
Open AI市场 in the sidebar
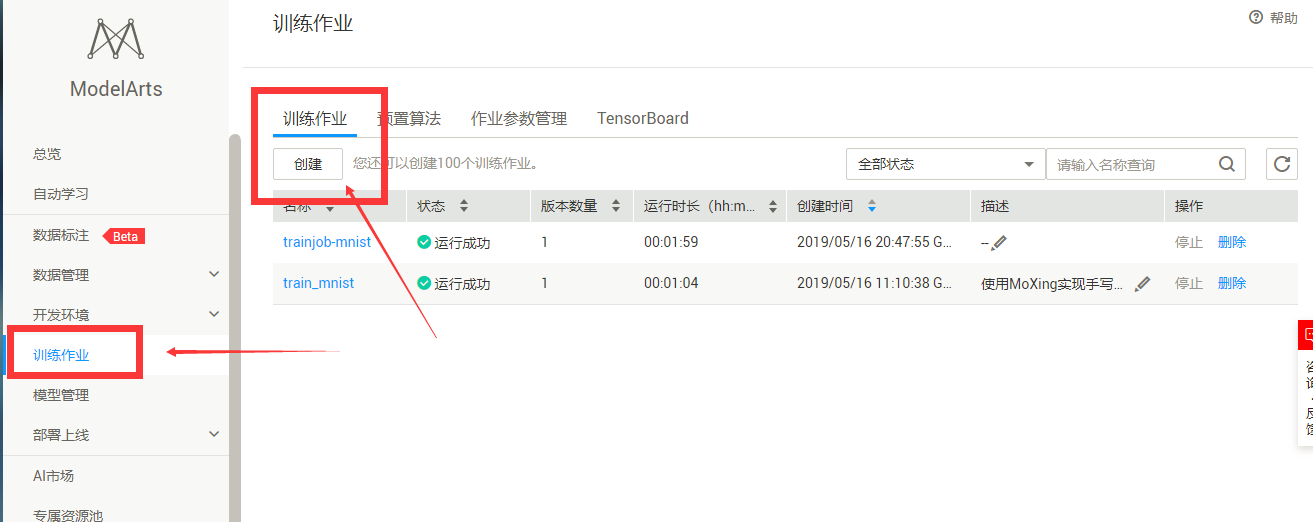(x=54, y=476)
